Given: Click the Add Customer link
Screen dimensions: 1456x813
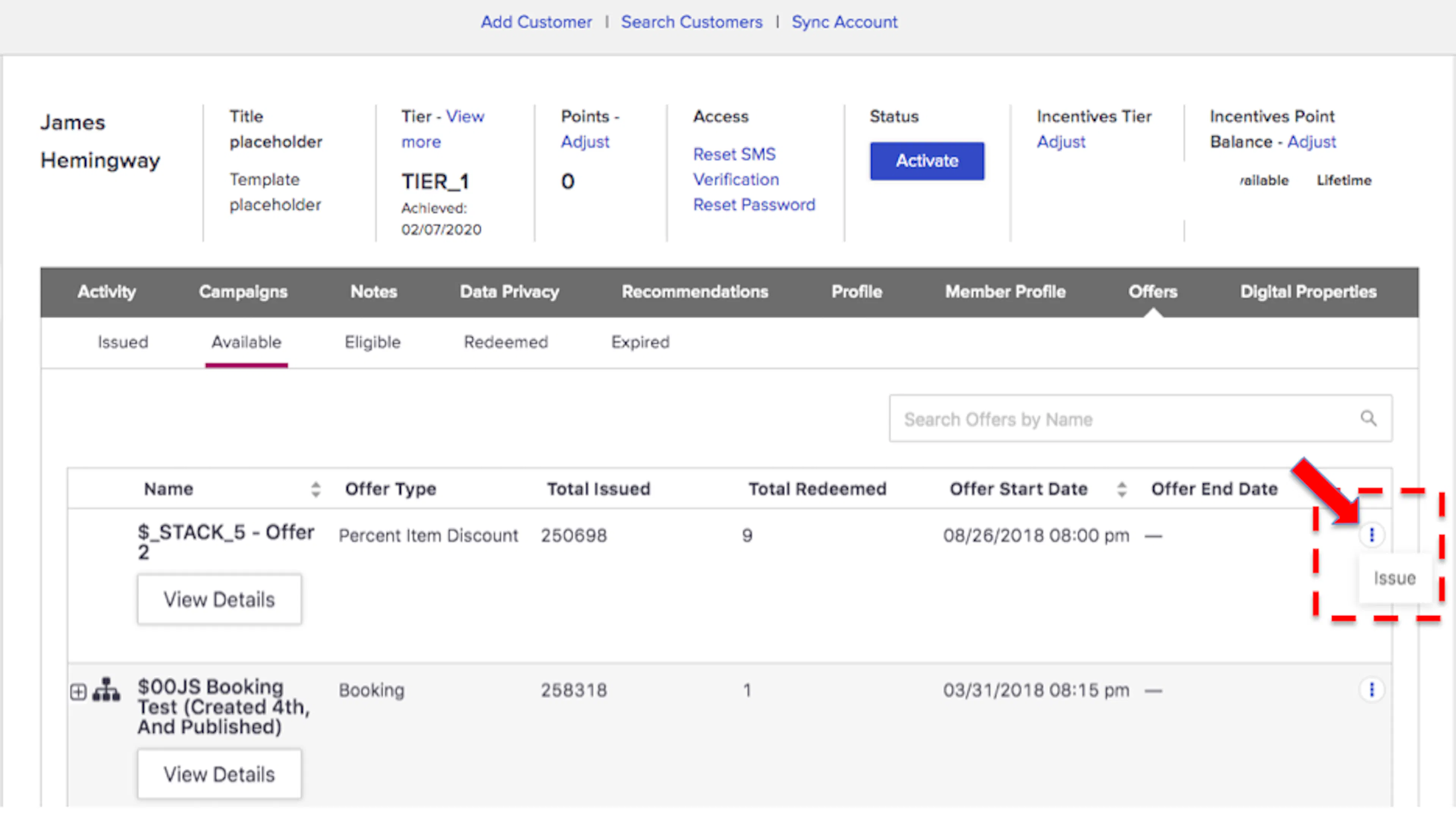Looking at the screenshot, I should (x=537, y=22).
